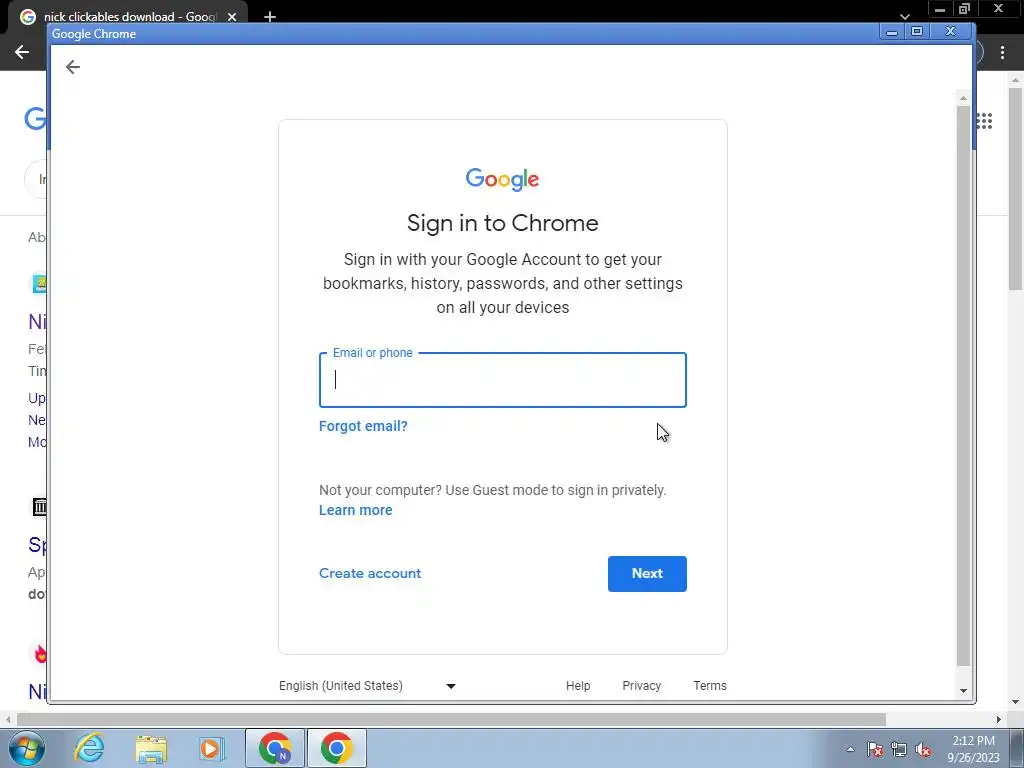Open Chrome's three-dot menu
This screenshot has height=768, width=1024.
coord(1002,53)
